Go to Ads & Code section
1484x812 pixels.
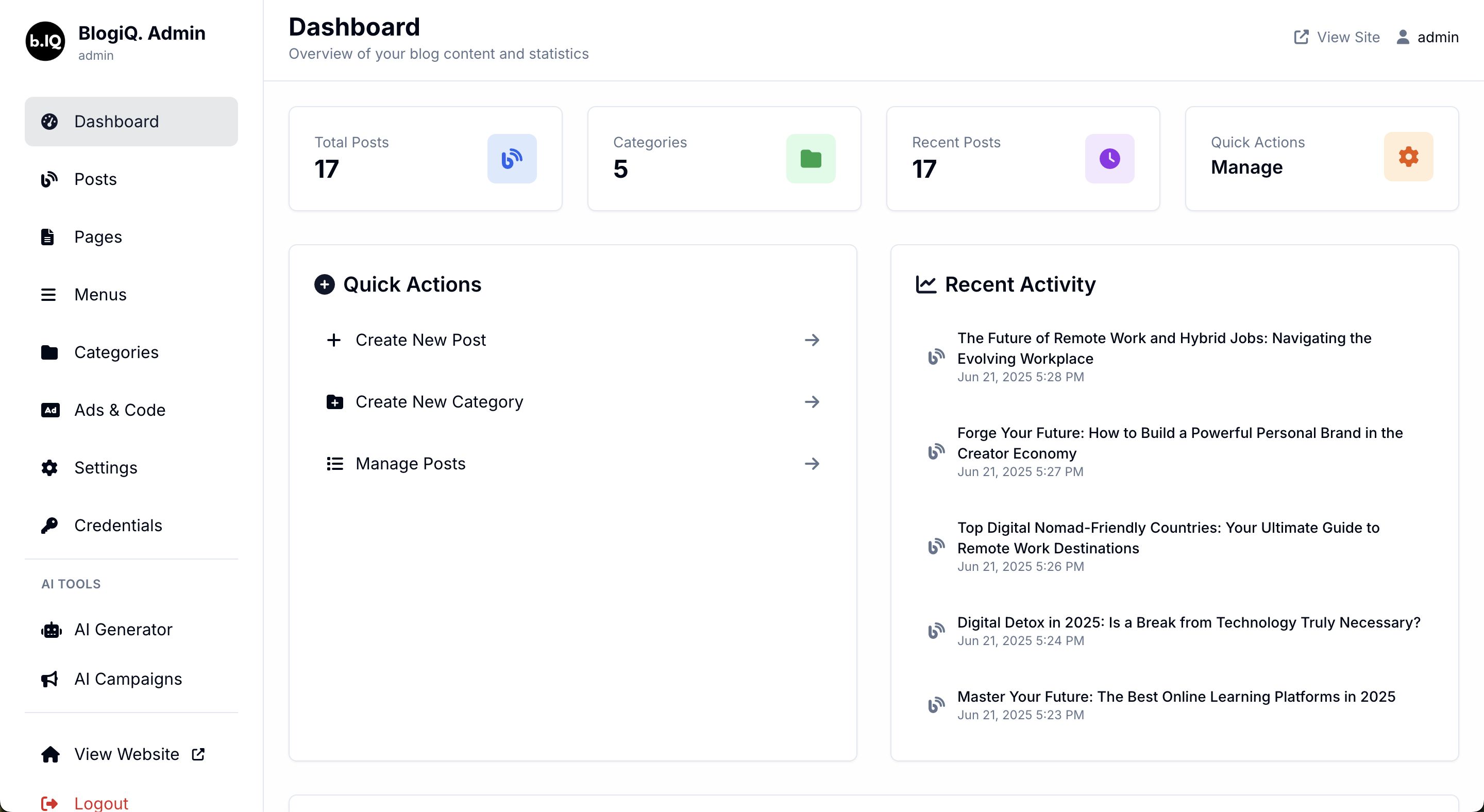point(120,410)
